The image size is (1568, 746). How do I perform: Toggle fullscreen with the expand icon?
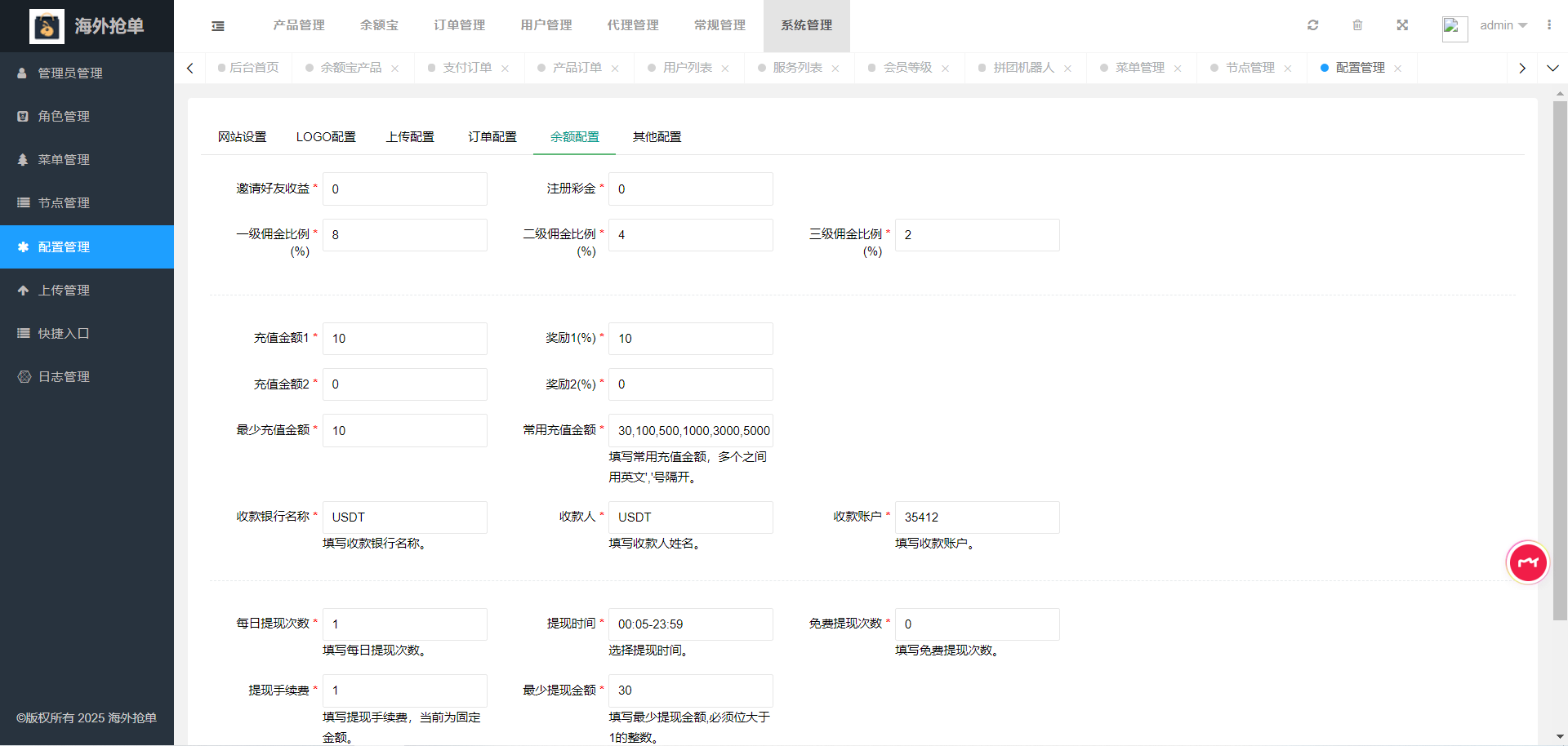tap(1402, 25)
